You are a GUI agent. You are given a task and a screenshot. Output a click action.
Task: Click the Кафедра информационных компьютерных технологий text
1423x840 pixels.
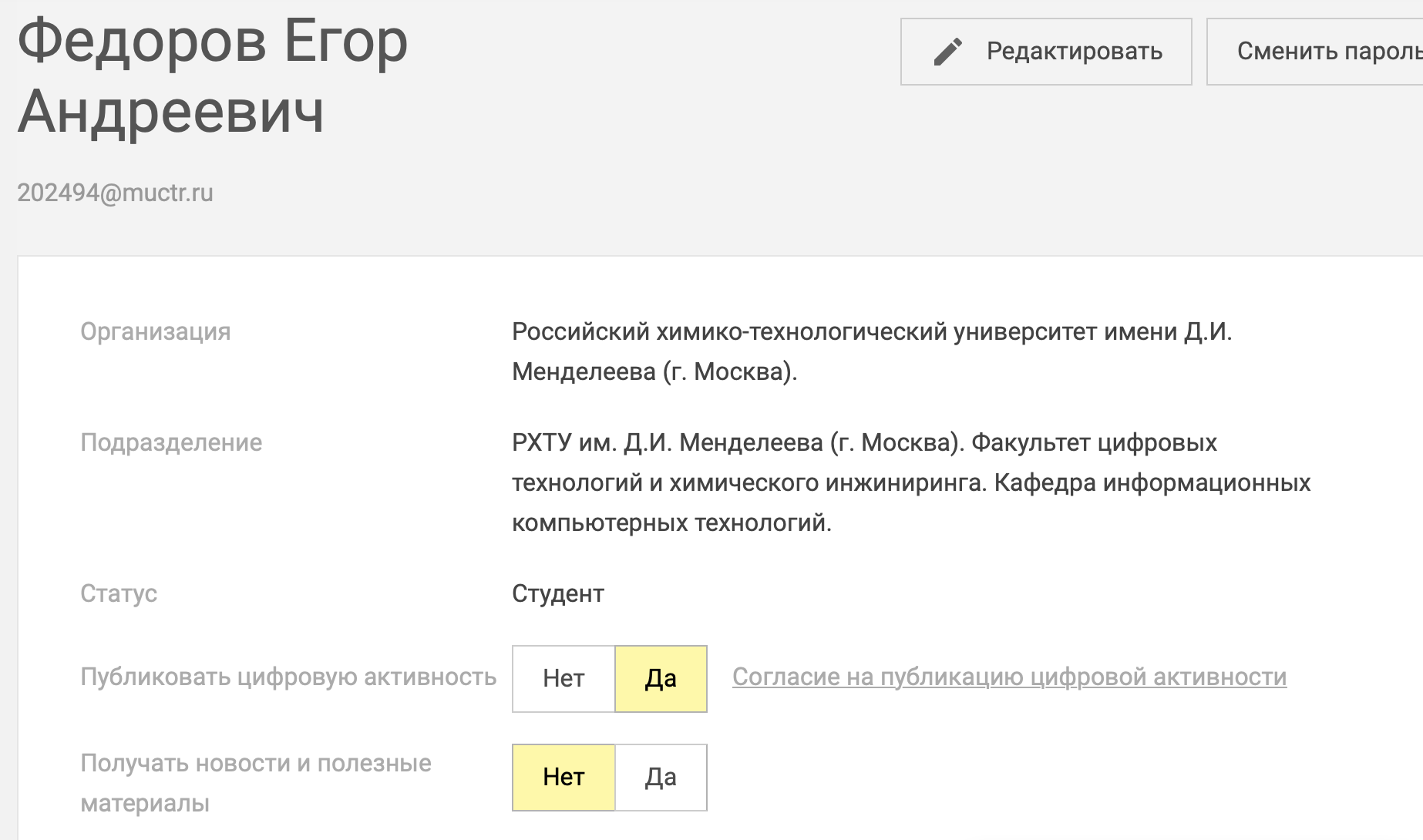pos(911,502)
